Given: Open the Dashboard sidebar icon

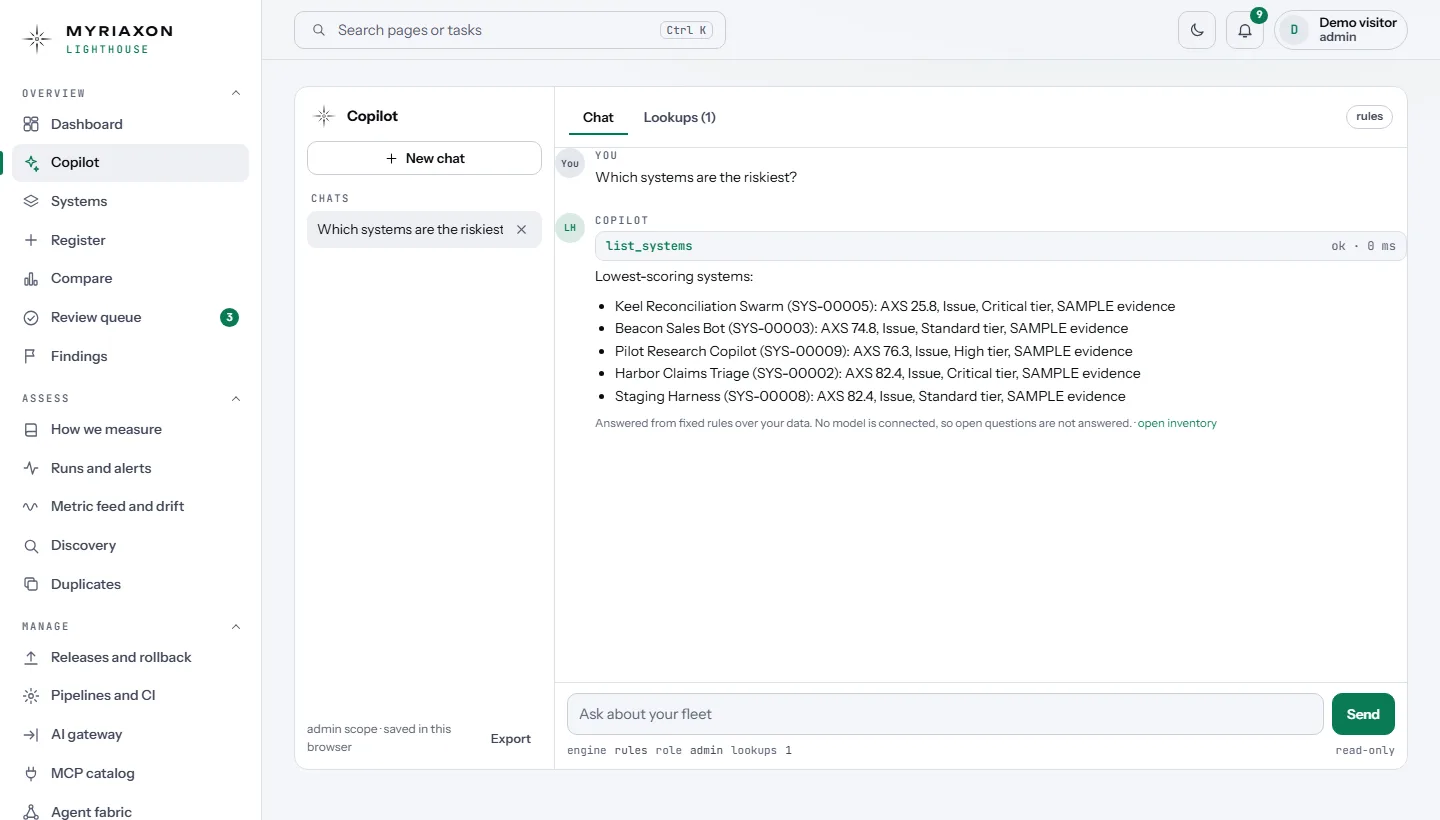Looking at the screenshot, I should (31, 124).
